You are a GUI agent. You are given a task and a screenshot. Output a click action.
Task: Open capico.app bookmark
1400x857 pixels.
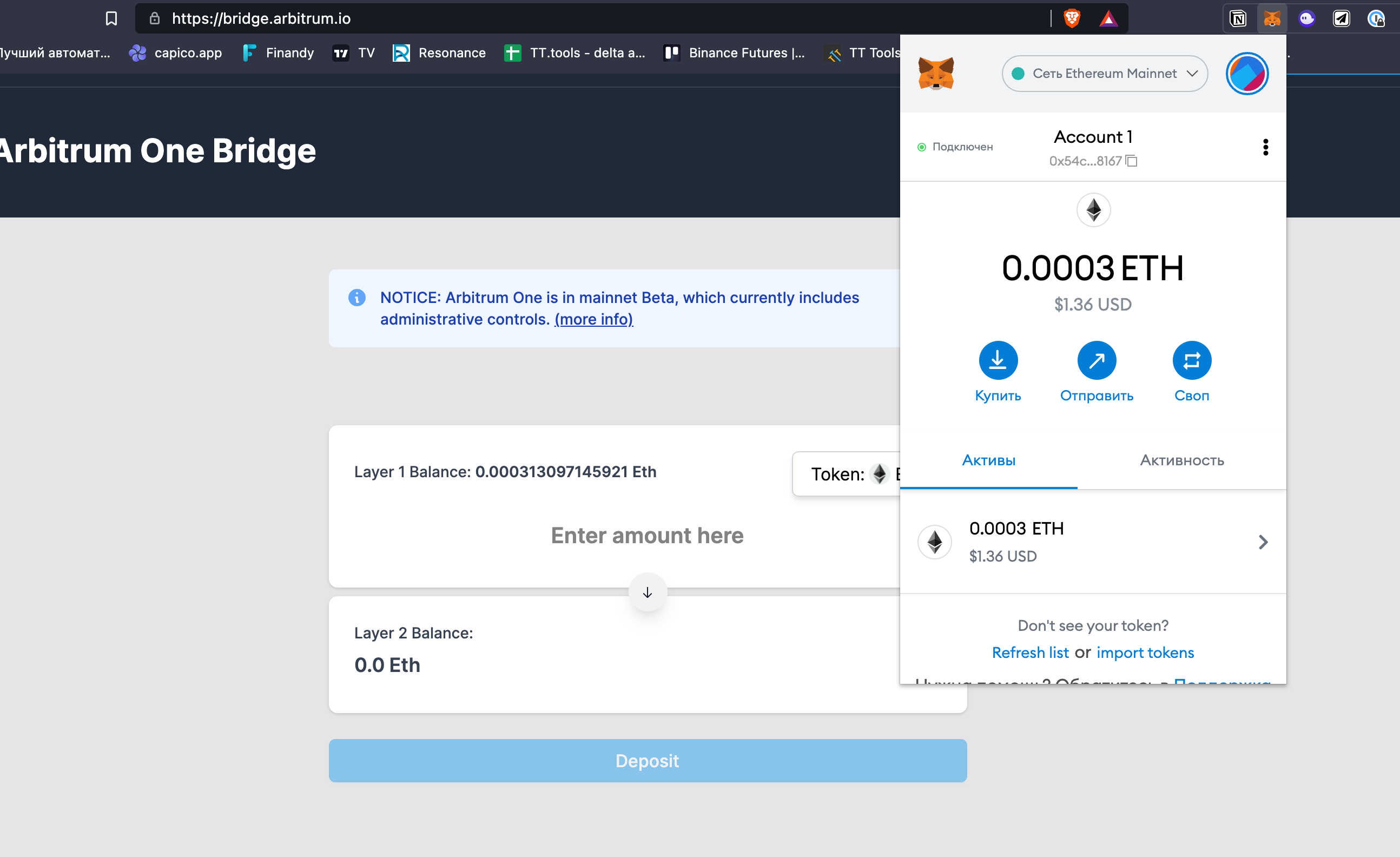pyautogui.click(x=176, y=53)
